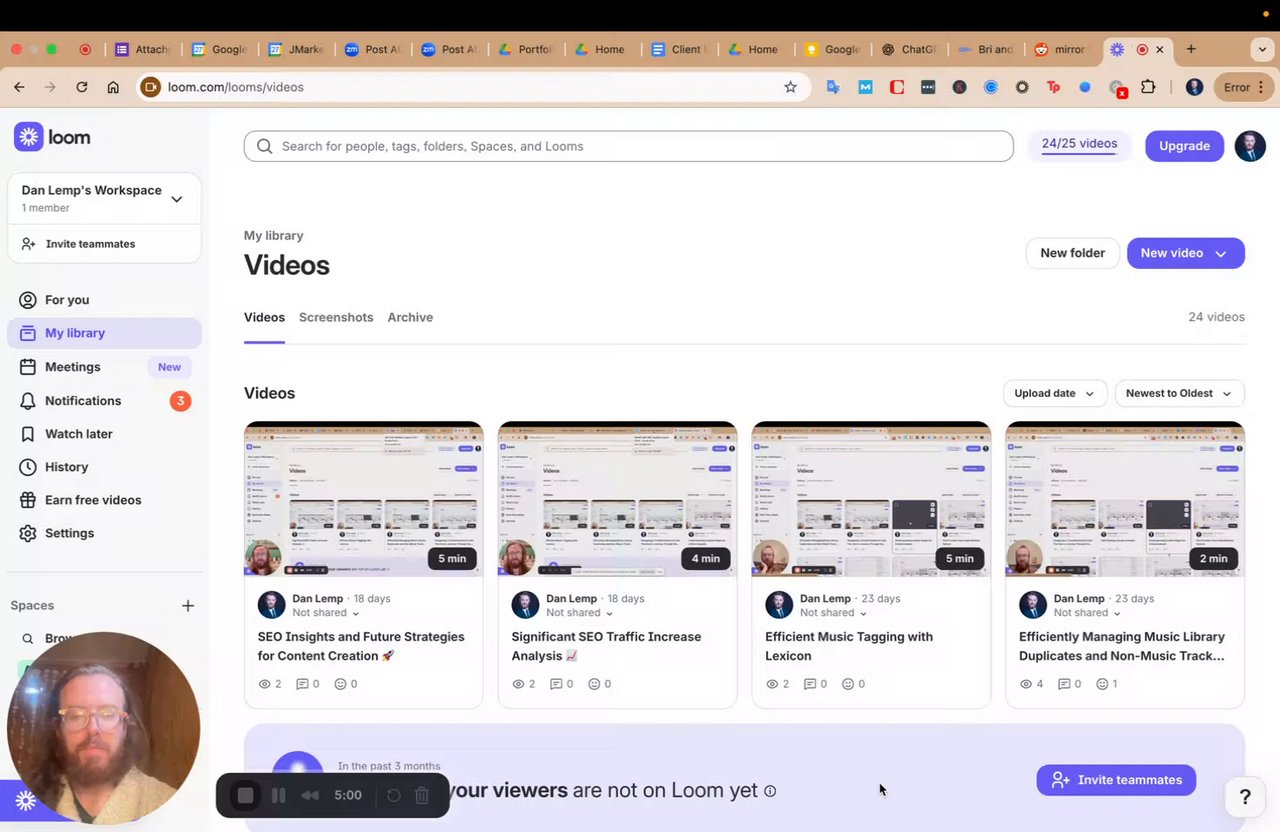Switch to the Archive tab
Screen dimensions: 1280x832
pyautogui.click(x=410, y=317)
